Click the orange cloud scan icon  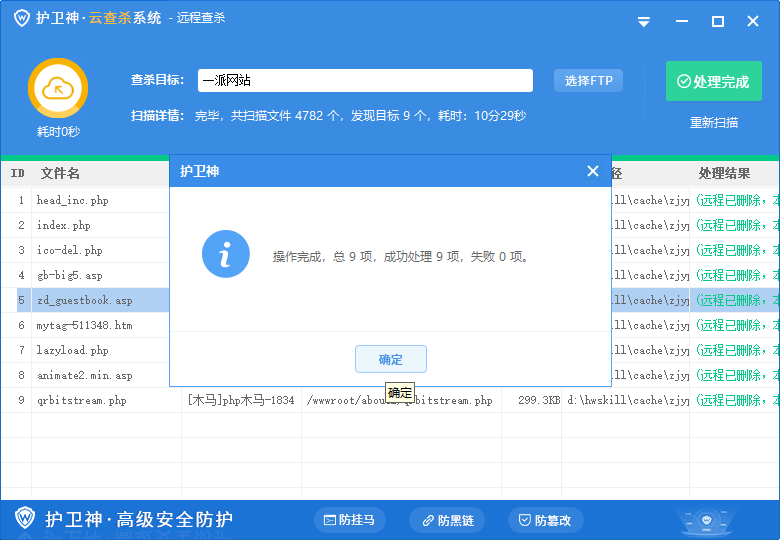tap(58, 88)
